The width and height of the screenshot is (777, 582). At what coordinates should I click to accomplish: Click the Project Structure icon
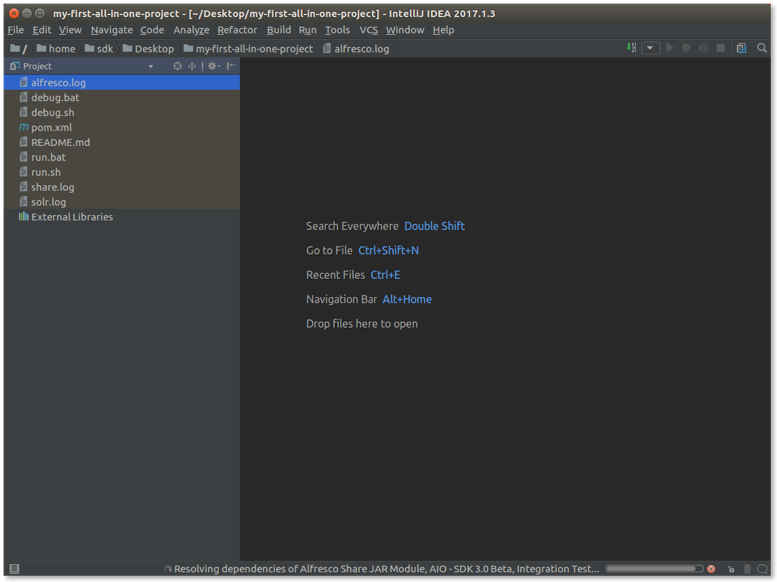pos(741,48)
